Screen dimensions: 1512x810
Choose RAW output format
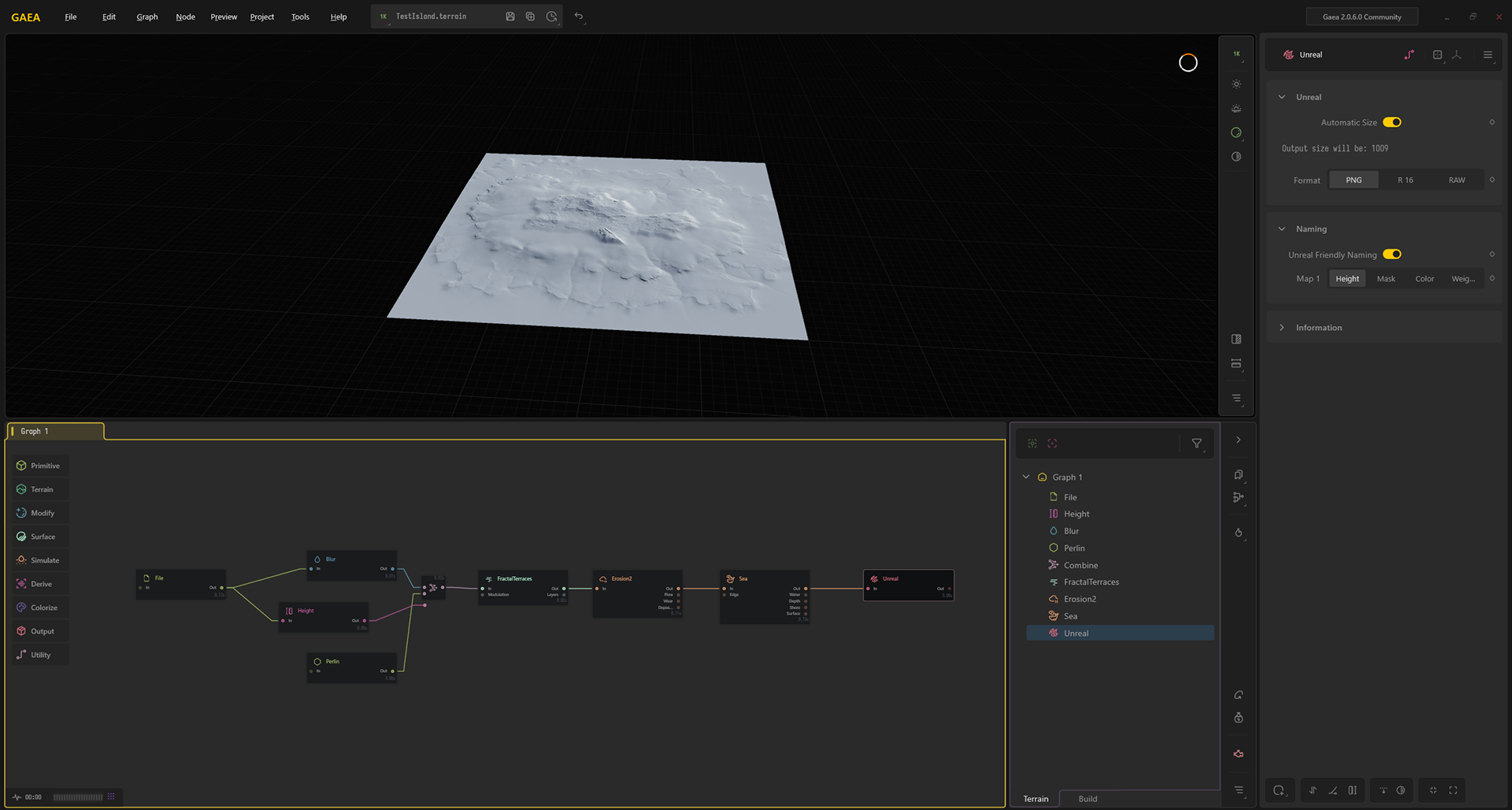tap(1456, 180)
